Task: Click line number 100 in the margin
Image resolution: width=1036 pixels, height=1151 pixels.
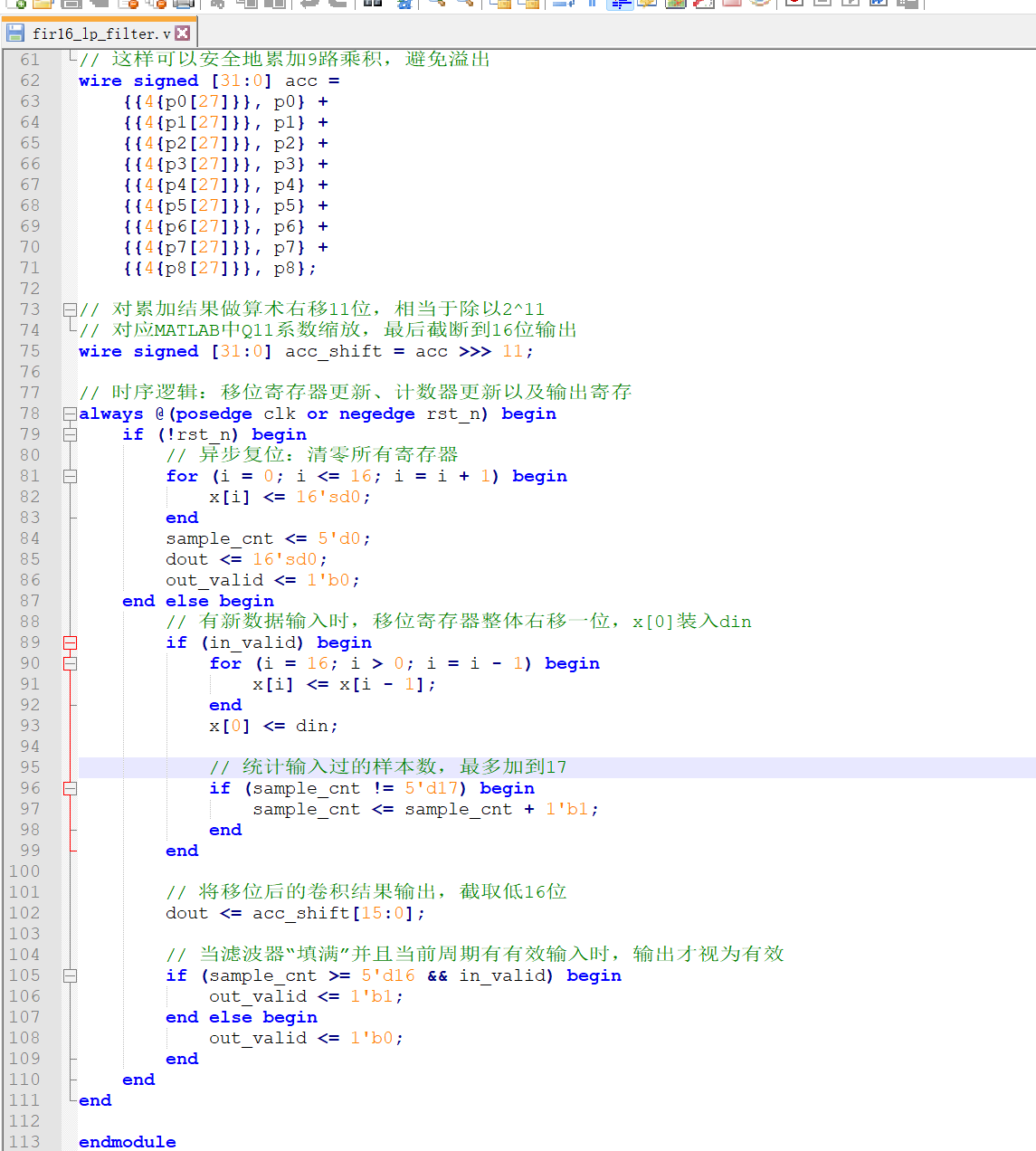Action: (x=24, y=871)
